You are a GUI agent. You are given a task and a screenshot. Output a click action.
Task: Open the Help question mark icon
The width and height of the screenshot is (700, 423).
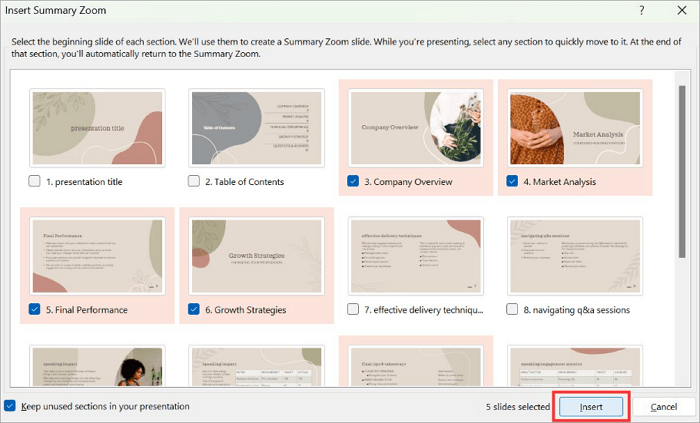coord(642,10)
